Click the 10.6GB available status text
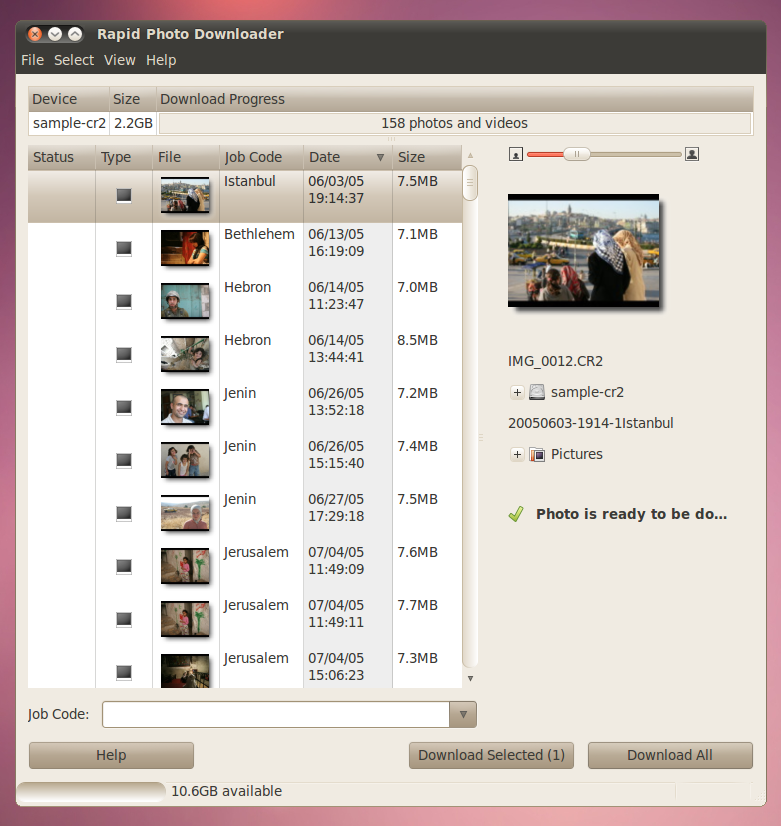 (x=226, y=791)
